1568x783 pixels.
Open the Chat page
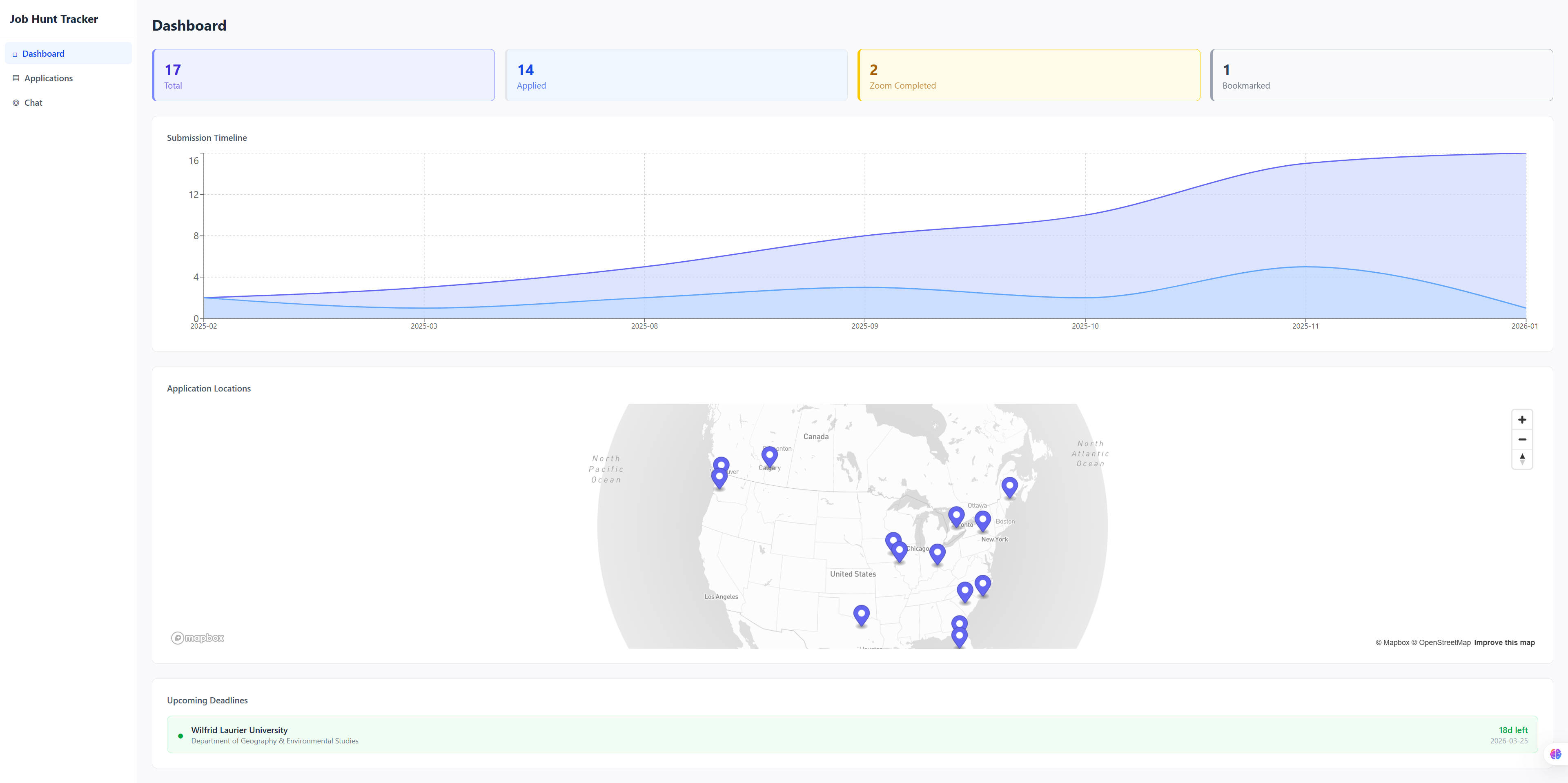pos(33,103)
